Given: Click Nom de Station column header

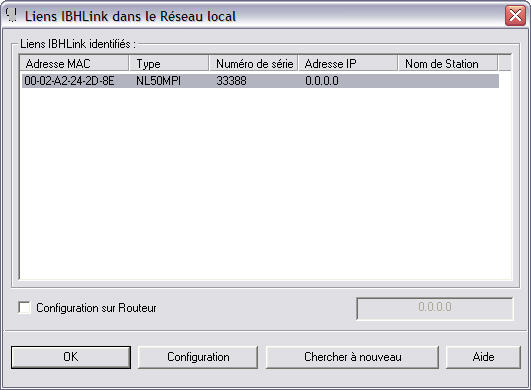Looking at the screenshot, I should [448, 63].
